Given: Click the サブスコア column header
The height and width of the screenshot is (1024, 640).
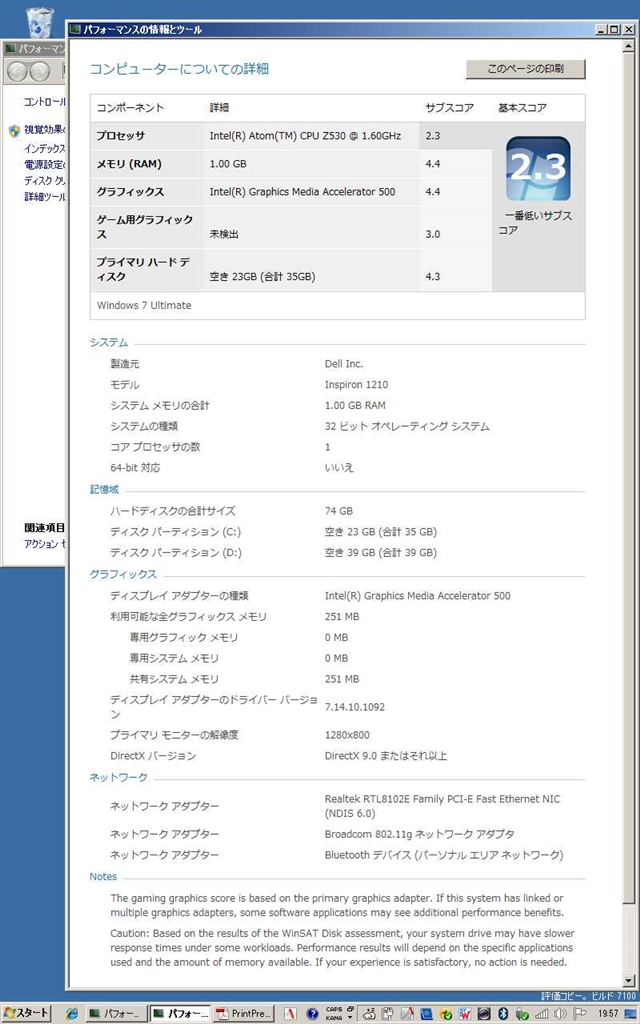Looking at the screenshot, I should click(x=449, y=108).
